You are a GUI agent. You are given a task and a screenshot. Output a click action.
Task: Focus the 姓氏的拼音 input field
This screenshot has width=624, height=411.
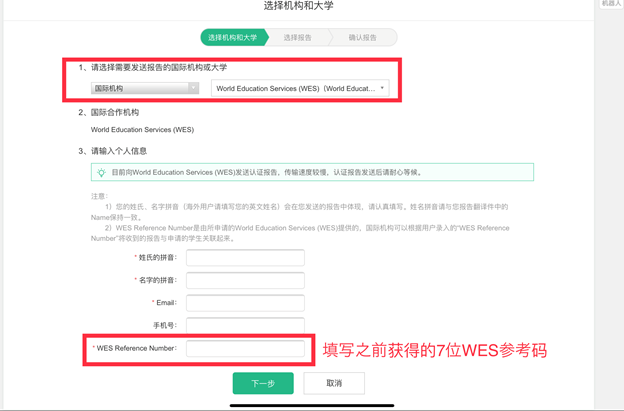tap(245, 257)
